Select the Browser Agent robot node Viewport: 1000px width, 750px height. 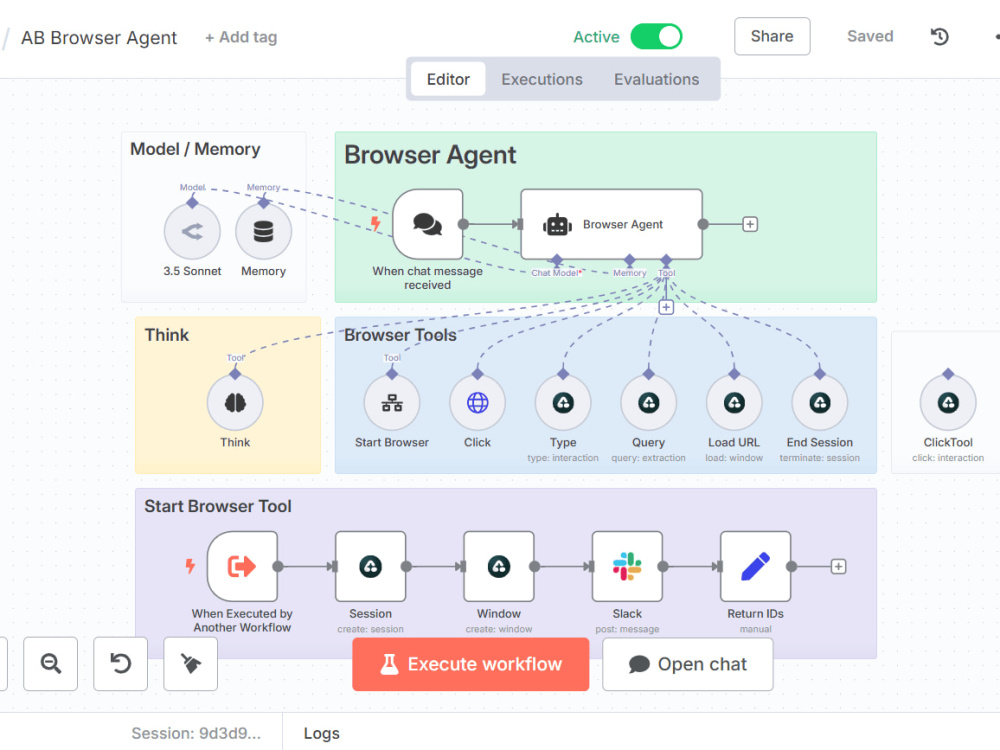coord(612,224)
